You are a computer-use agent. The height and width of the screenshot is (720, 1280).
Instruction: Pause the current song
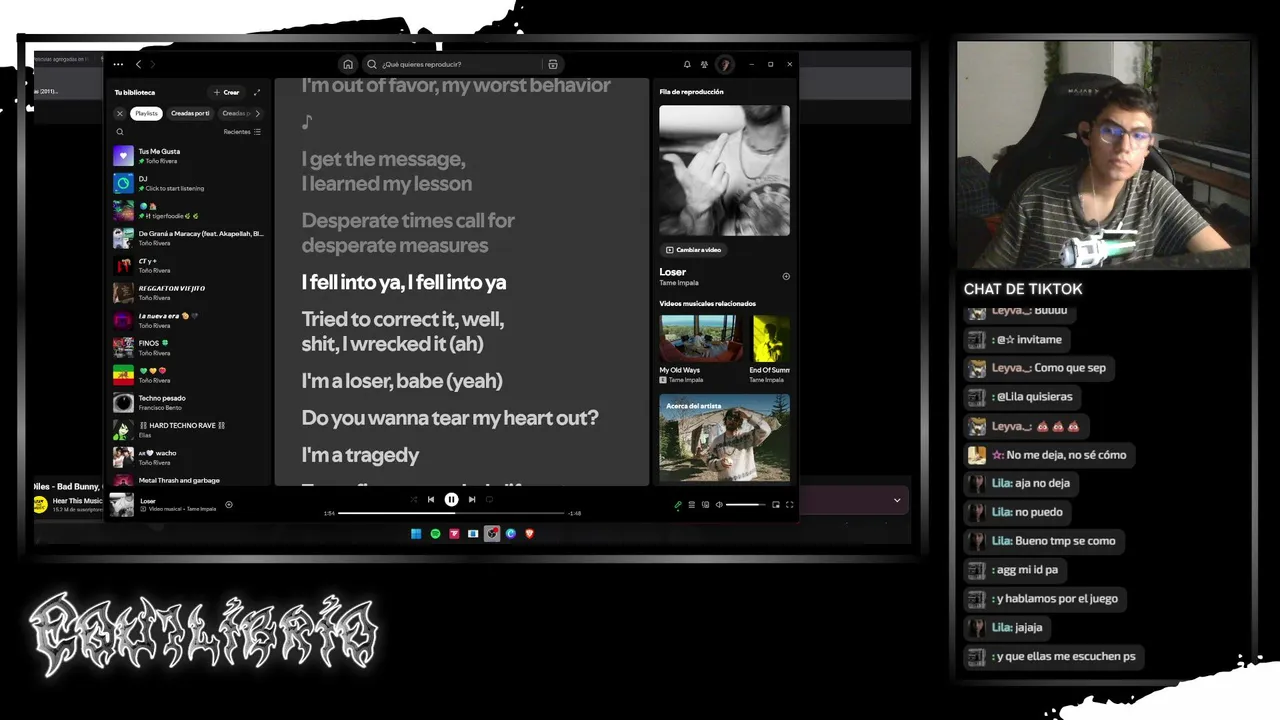point(451,499)
